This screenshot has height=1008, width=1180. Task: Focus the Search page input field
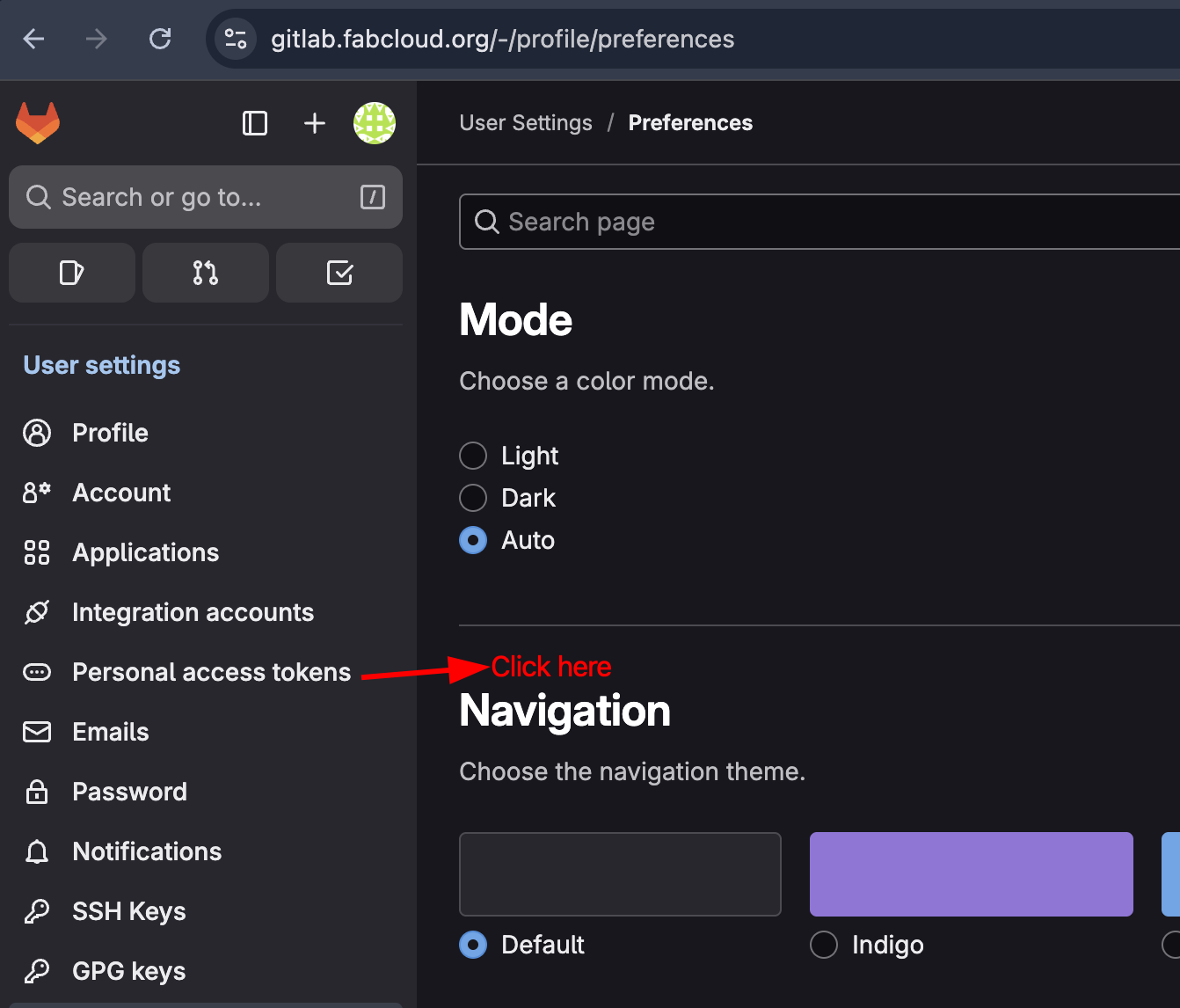[818, 222]
